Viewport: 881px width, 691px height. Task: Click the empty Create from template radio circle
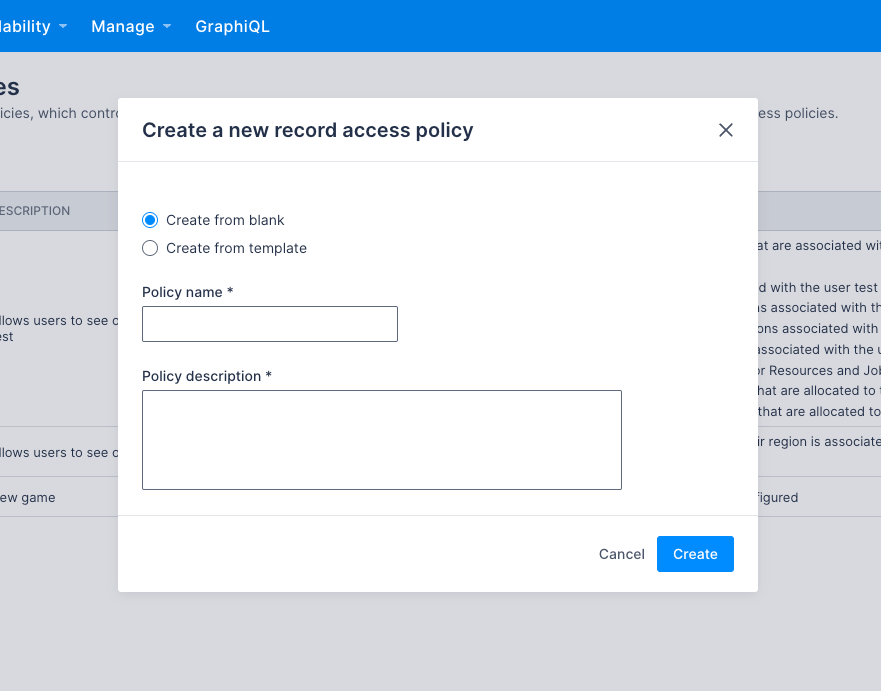[150, 248]
